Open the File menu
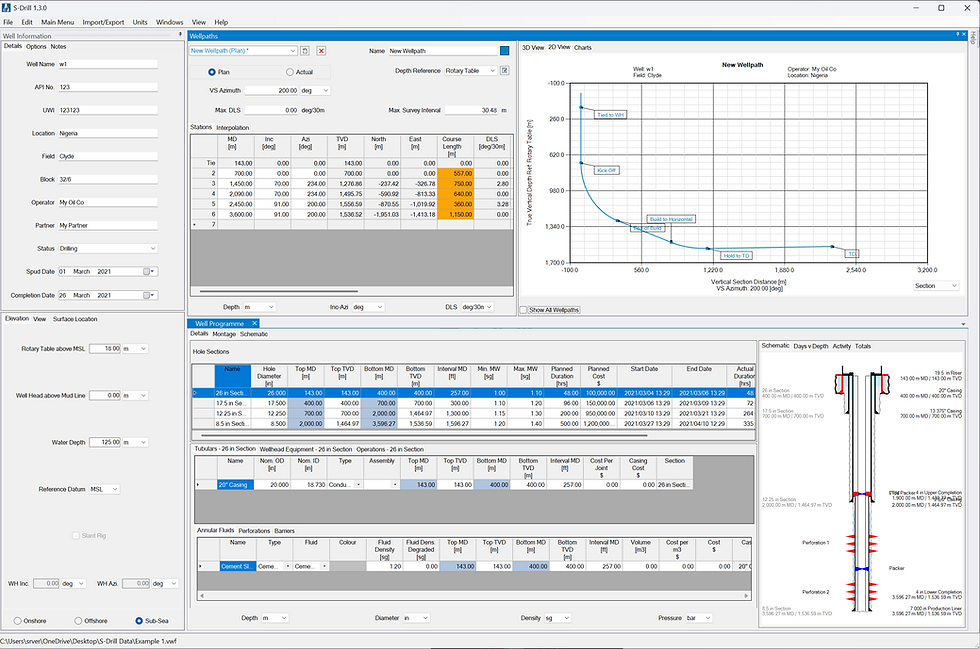The width and height of the screenshot is (980, 649). (x=8, y=22)
